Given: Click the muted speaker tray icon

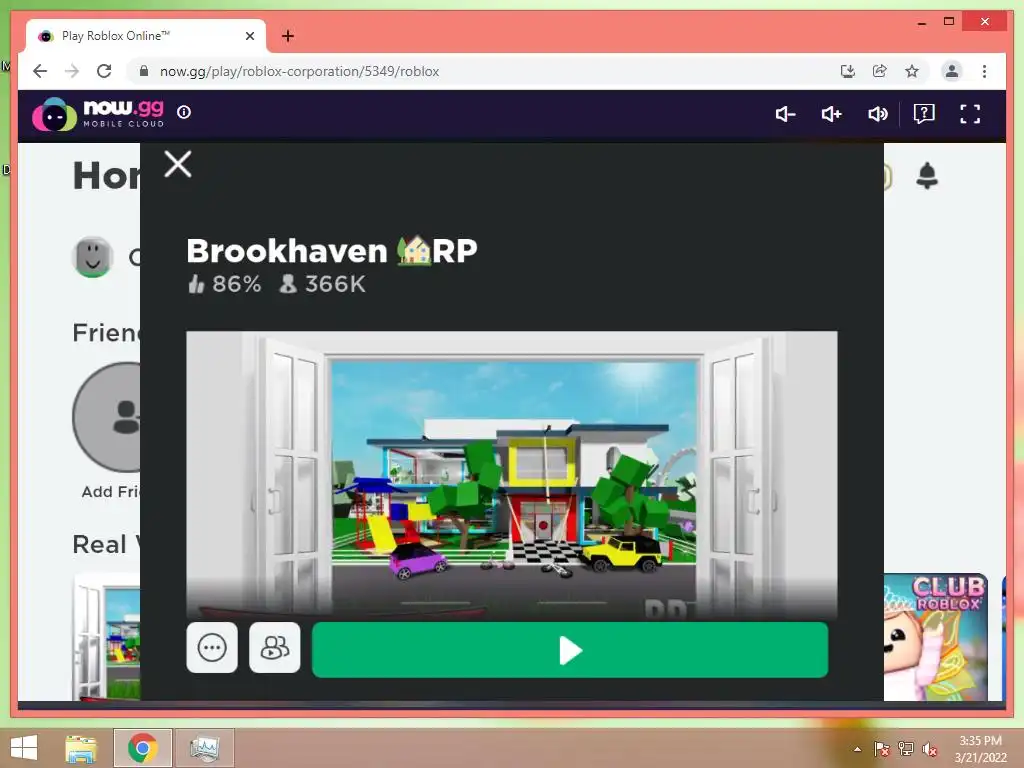Looking at the screenshot, I should (x=930, y=749).
